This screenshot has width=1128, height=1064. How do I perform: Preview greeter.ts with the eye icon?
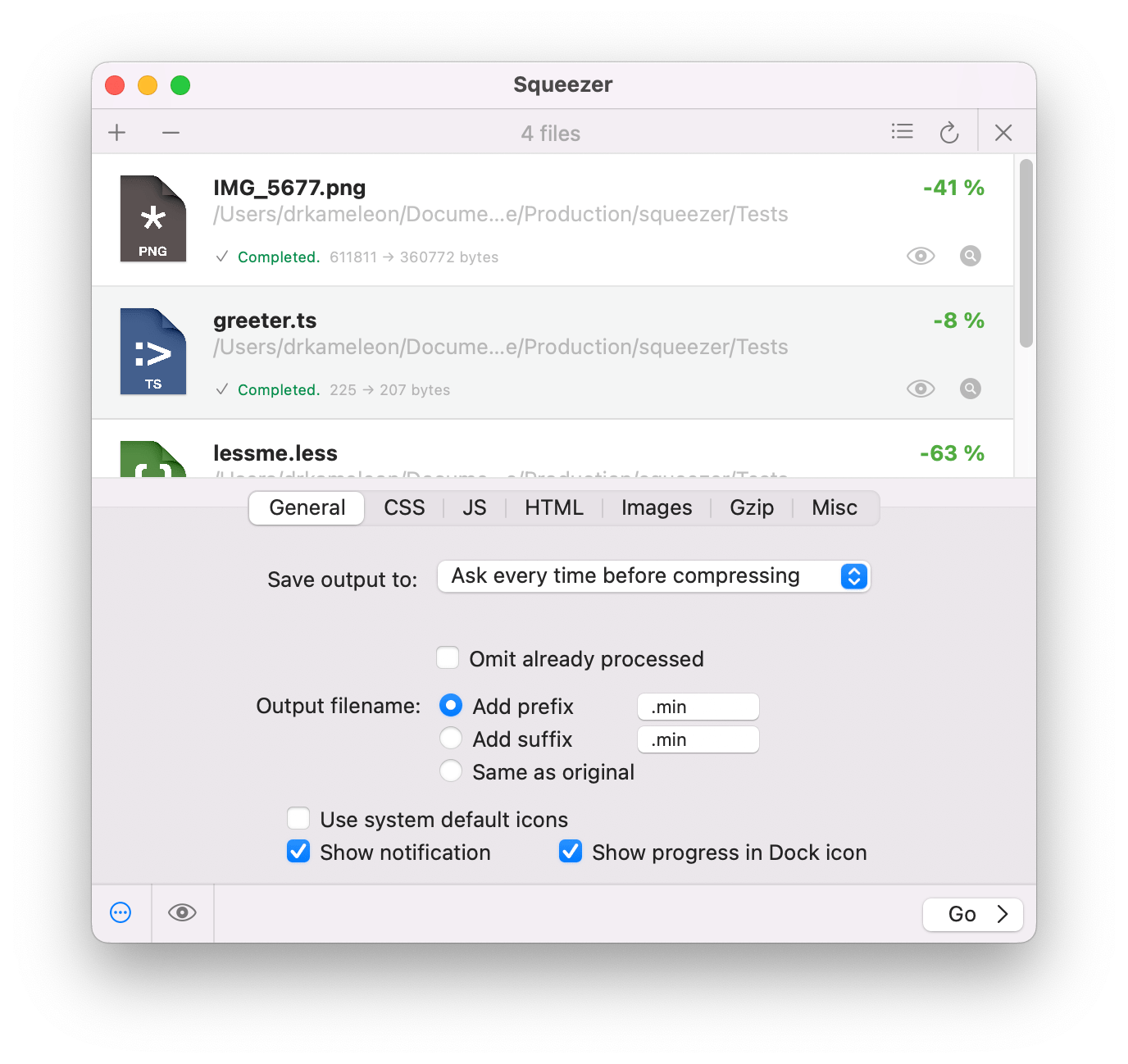click(x=921, y=389)
